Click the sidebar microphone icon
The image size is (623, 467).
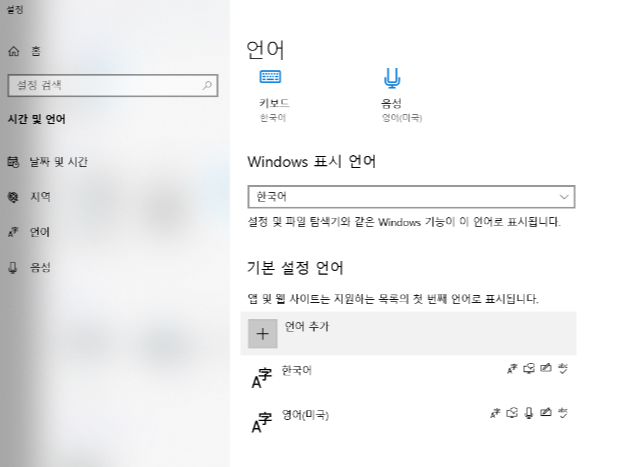coord(13,267)
